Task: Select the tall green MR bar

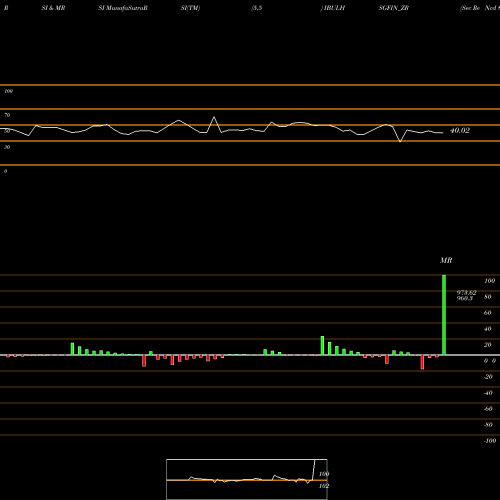Action: (444, 315)
